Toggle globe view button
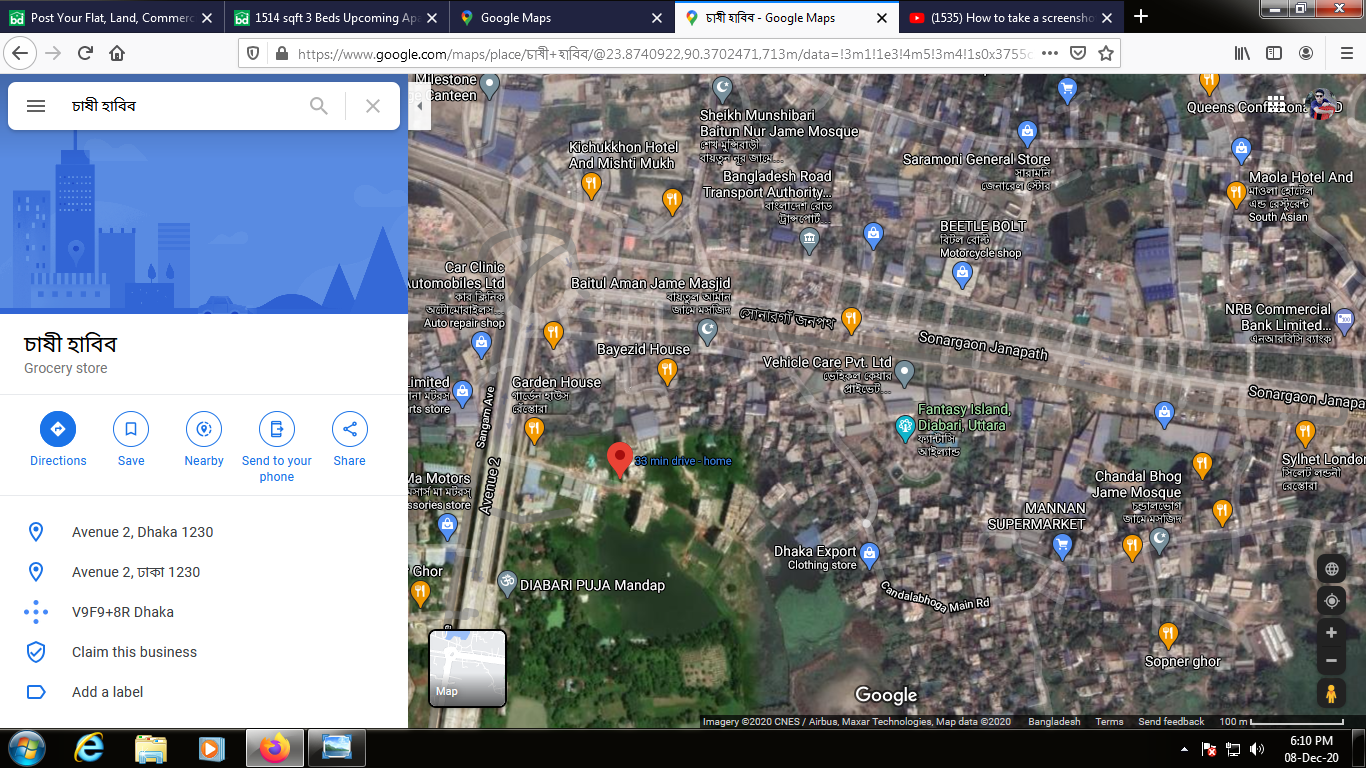1366x768 pixels. point(1331,569)
